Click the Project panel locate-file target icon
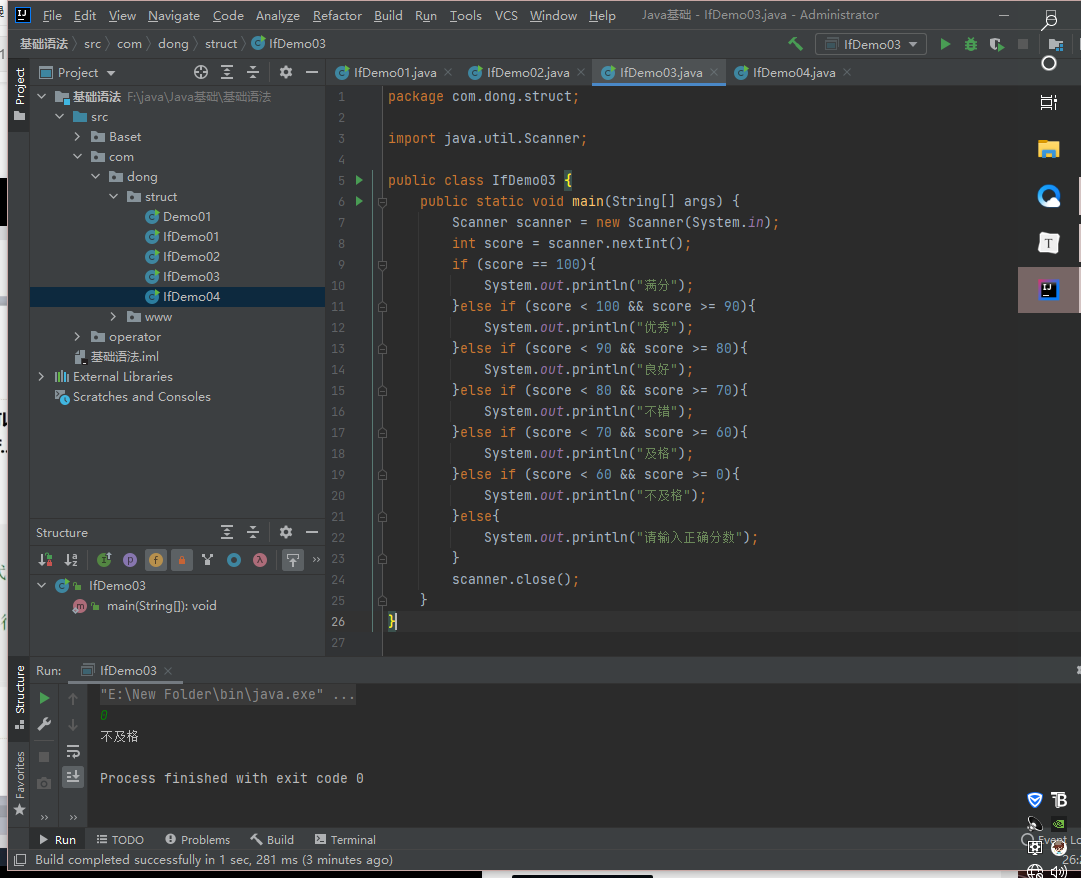The width and height of the screenshot is (1081, 878). coord(201,72)
